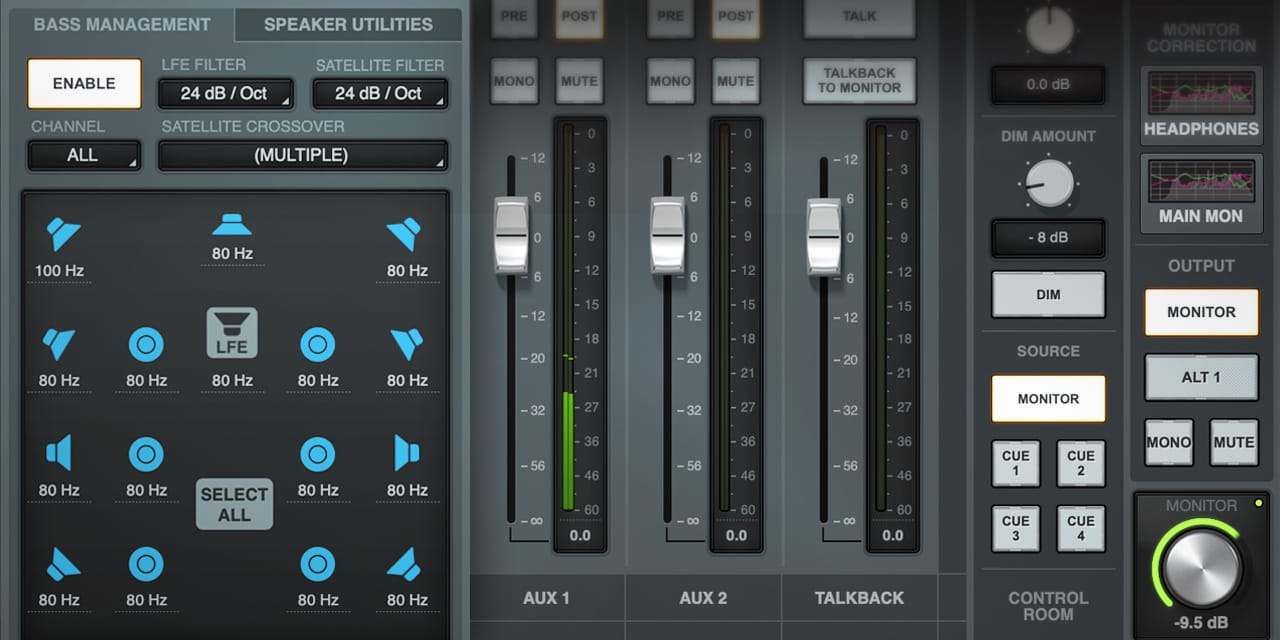This screenshot has height=640, width=1280.
Task: Select bottom-row left height speaker circle
Action: point(146,565)
